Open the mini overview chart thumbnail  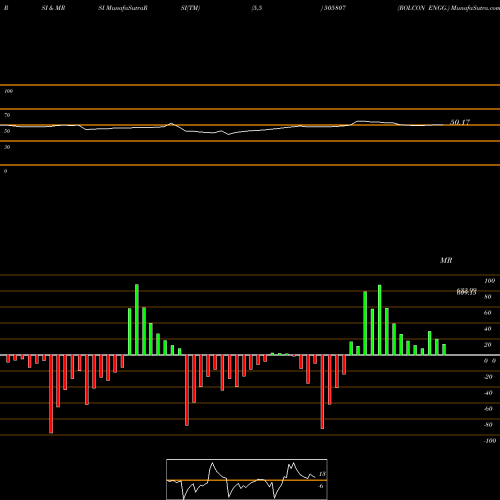click(247, 479)
